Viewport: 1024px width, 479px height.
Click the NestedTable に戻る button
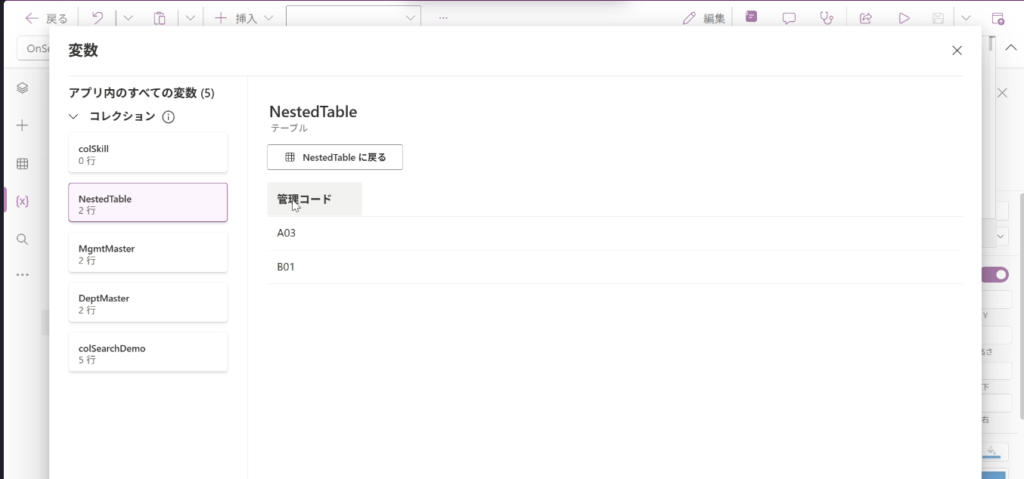pyautogui.click(x=335, y=157)
